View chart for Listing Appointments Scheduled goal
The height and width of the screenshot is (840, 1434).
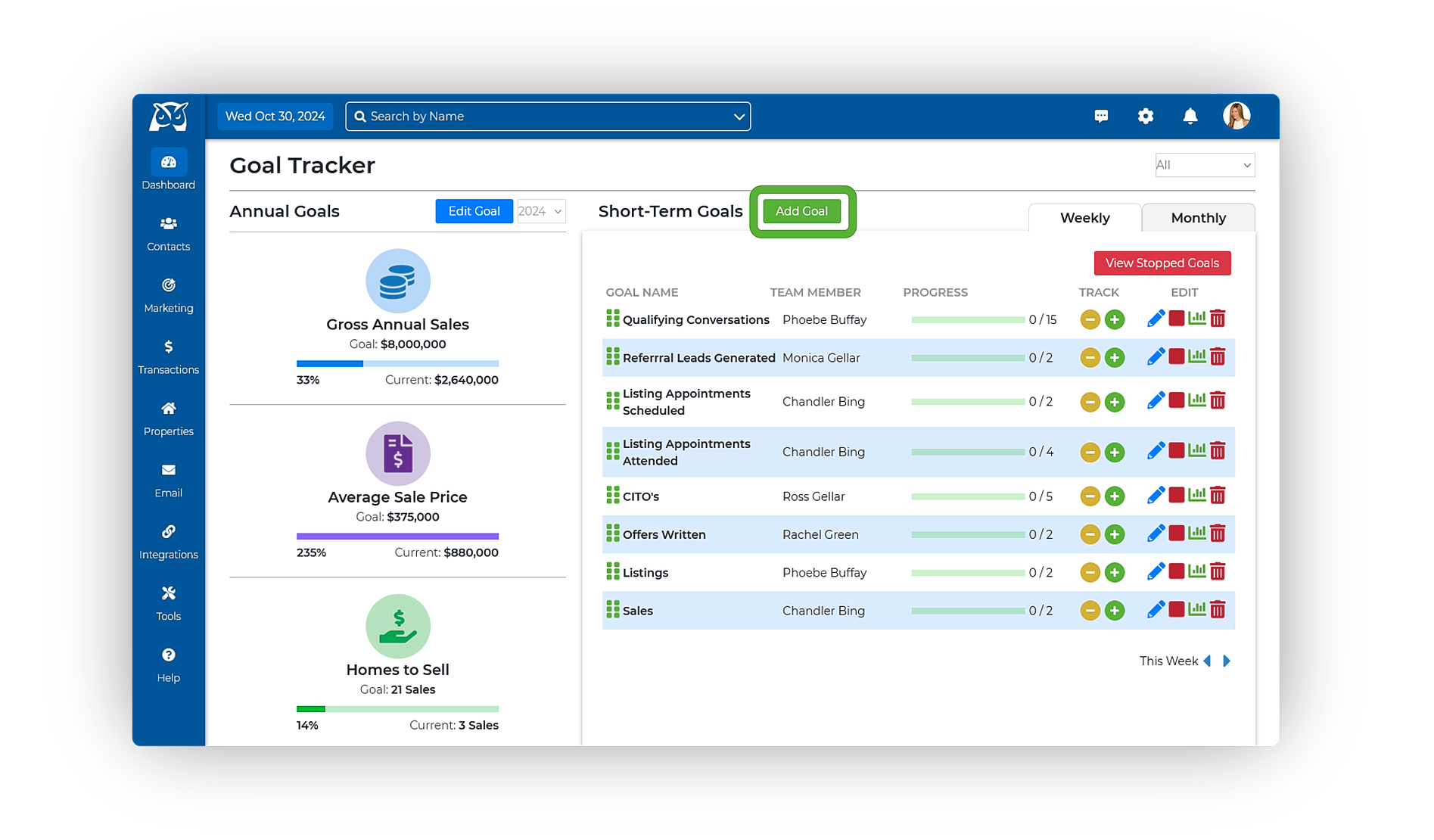1196,400
